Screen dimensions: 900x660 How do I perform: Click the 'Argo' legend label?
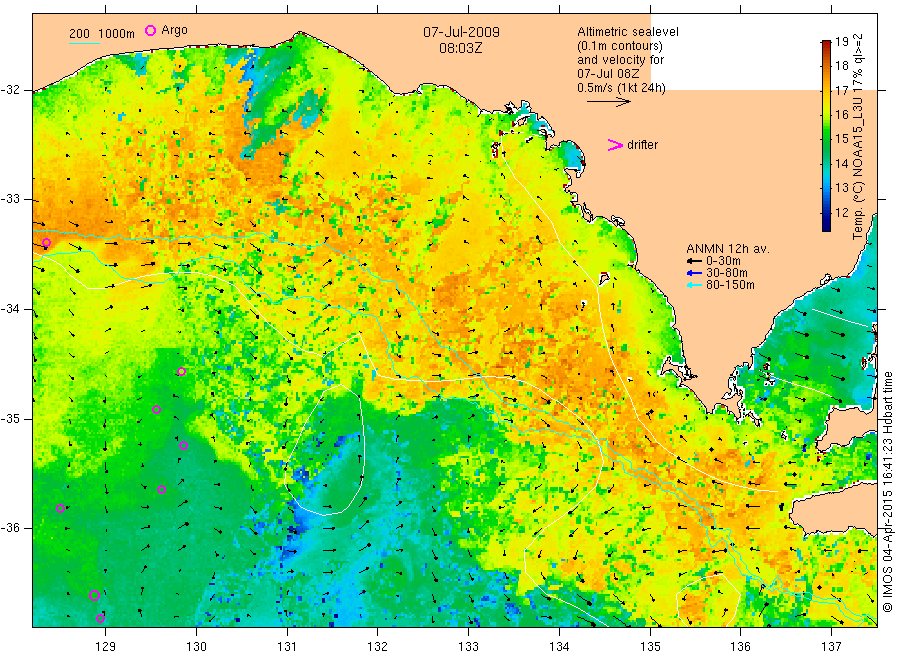click(x=174, y=30)
